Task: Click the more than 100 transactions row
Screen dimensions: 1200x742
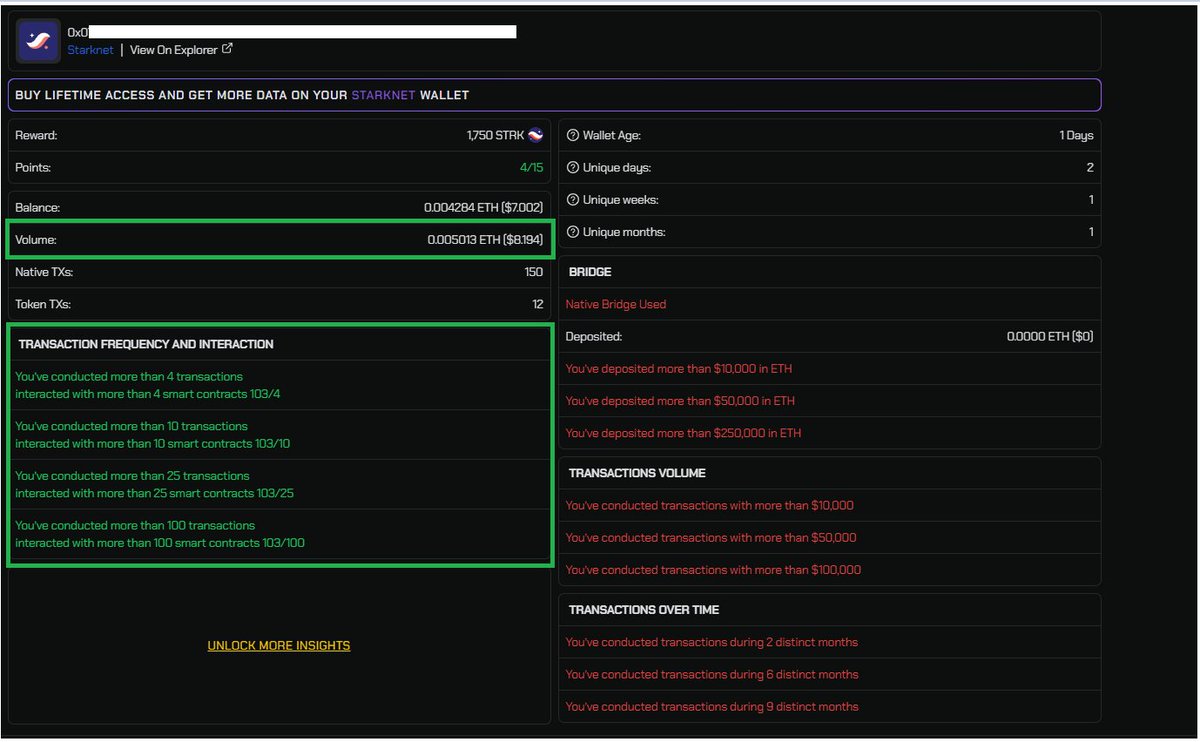Action: coord(279,534)
